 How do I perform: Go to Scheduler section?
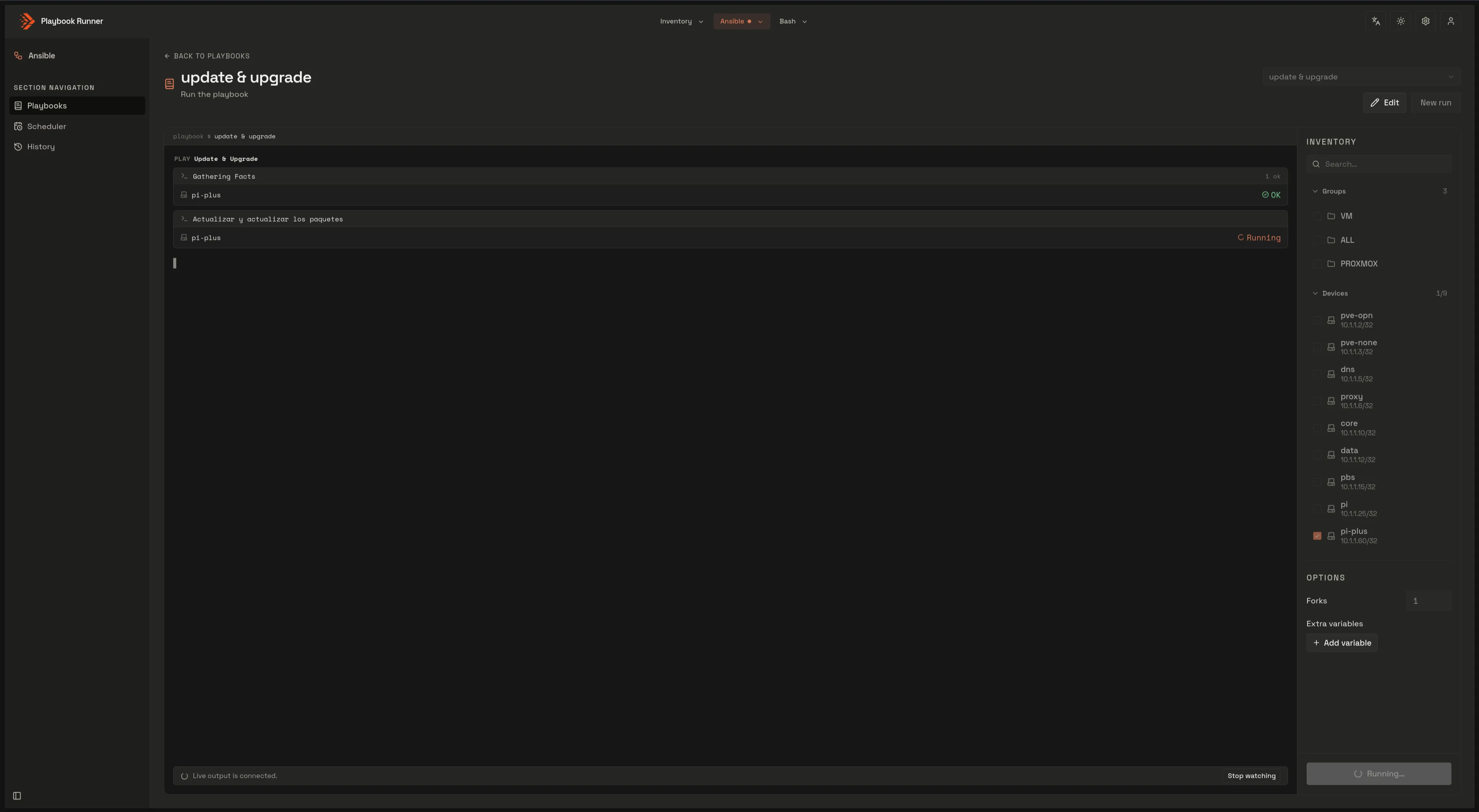coord(77,126)
